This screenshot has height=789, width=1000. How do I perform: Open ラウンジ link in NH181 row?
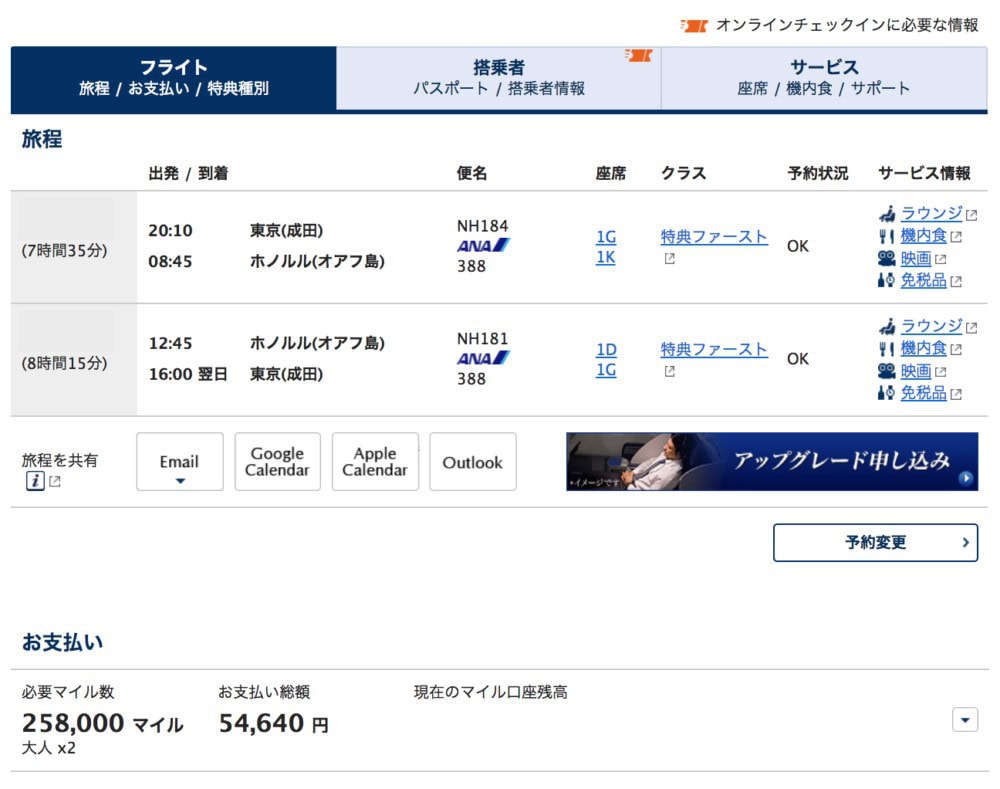pyautogui.click(x=931, y=326)
